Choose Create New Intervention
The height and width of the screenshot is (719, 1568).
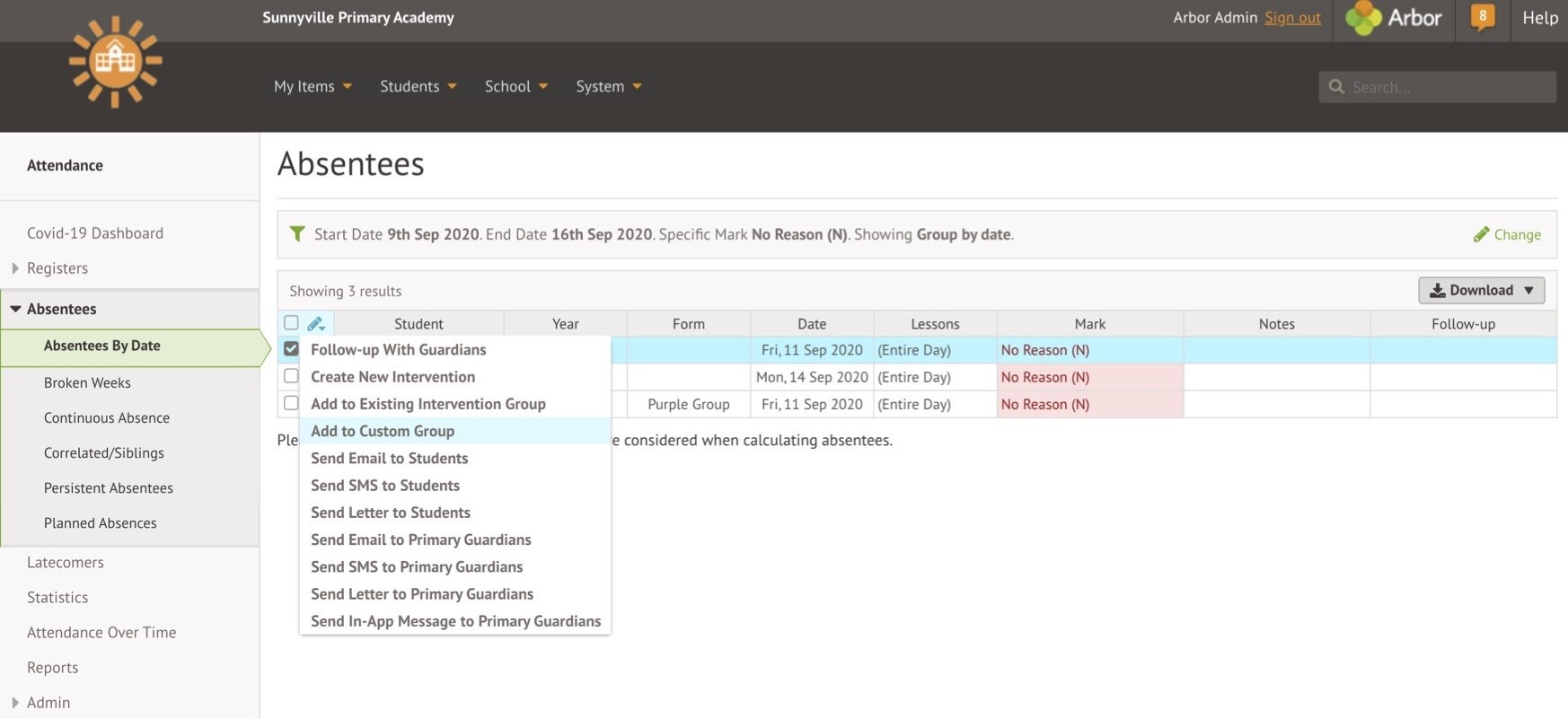(454, 377)
